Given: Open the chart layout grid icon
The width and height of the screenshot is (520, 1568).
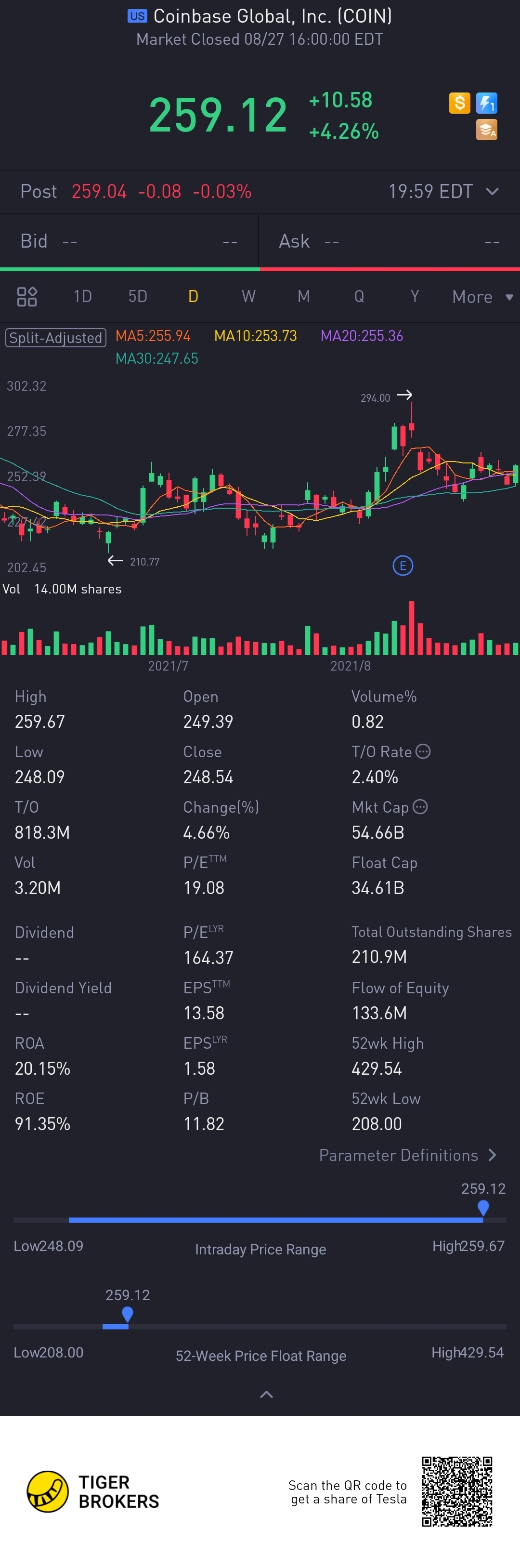Looking at the screenshot, I should coord(27,296).
